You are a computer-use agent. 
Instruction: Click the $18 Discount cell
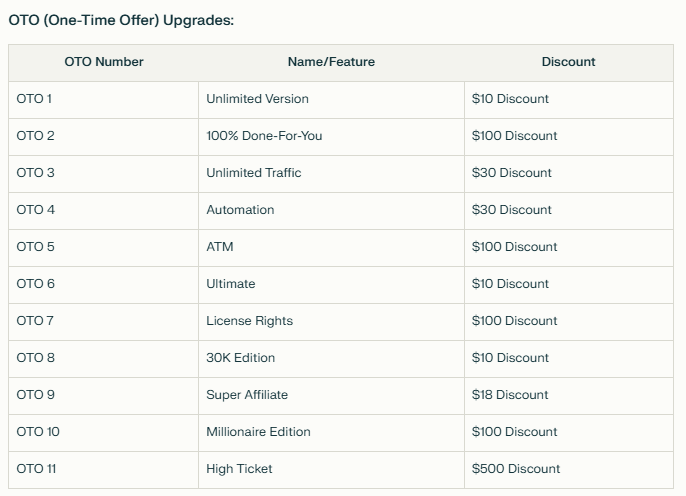[568, 395]
